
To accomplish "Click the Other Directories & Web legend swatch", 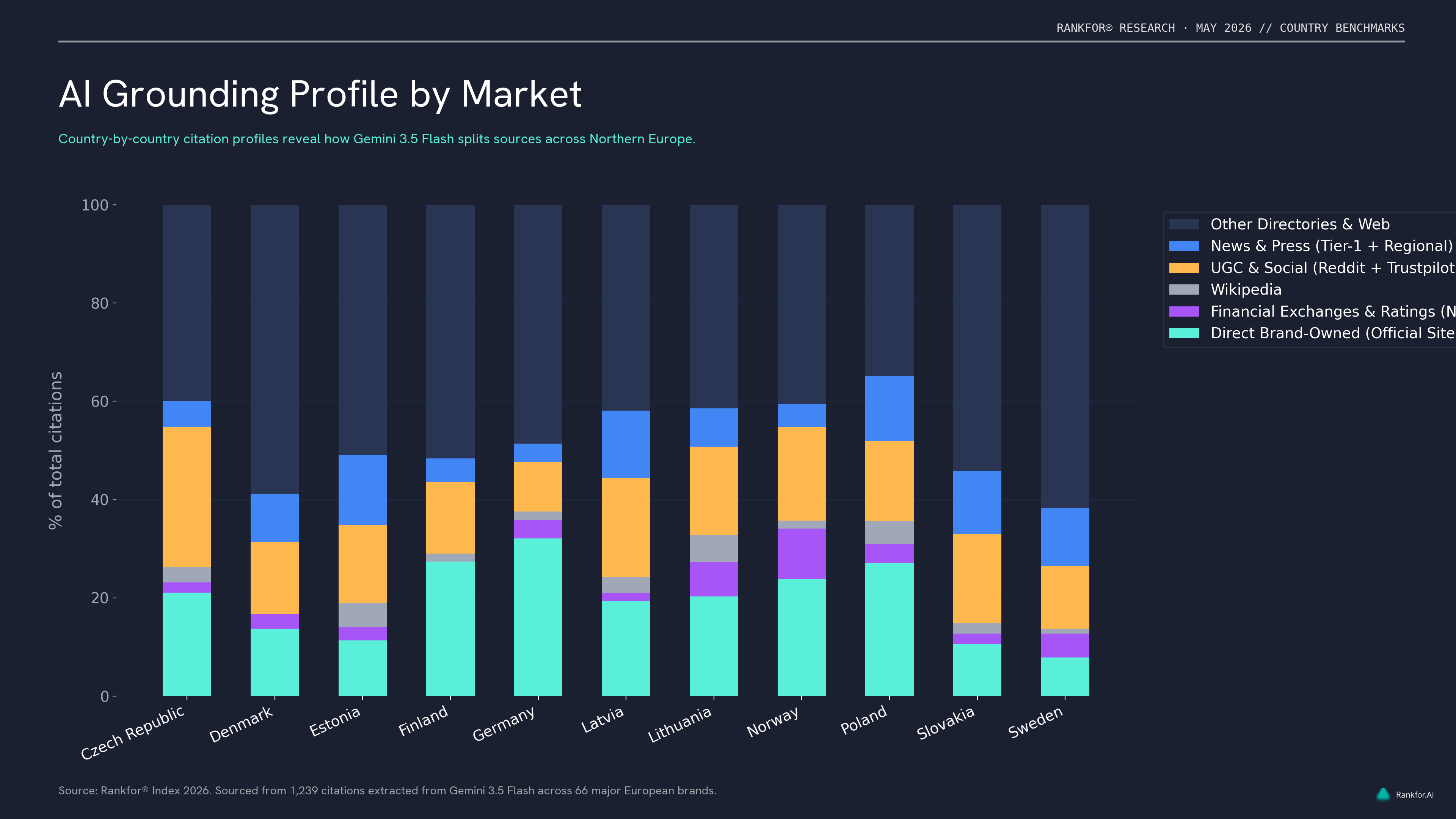I will click(1183, 224).
